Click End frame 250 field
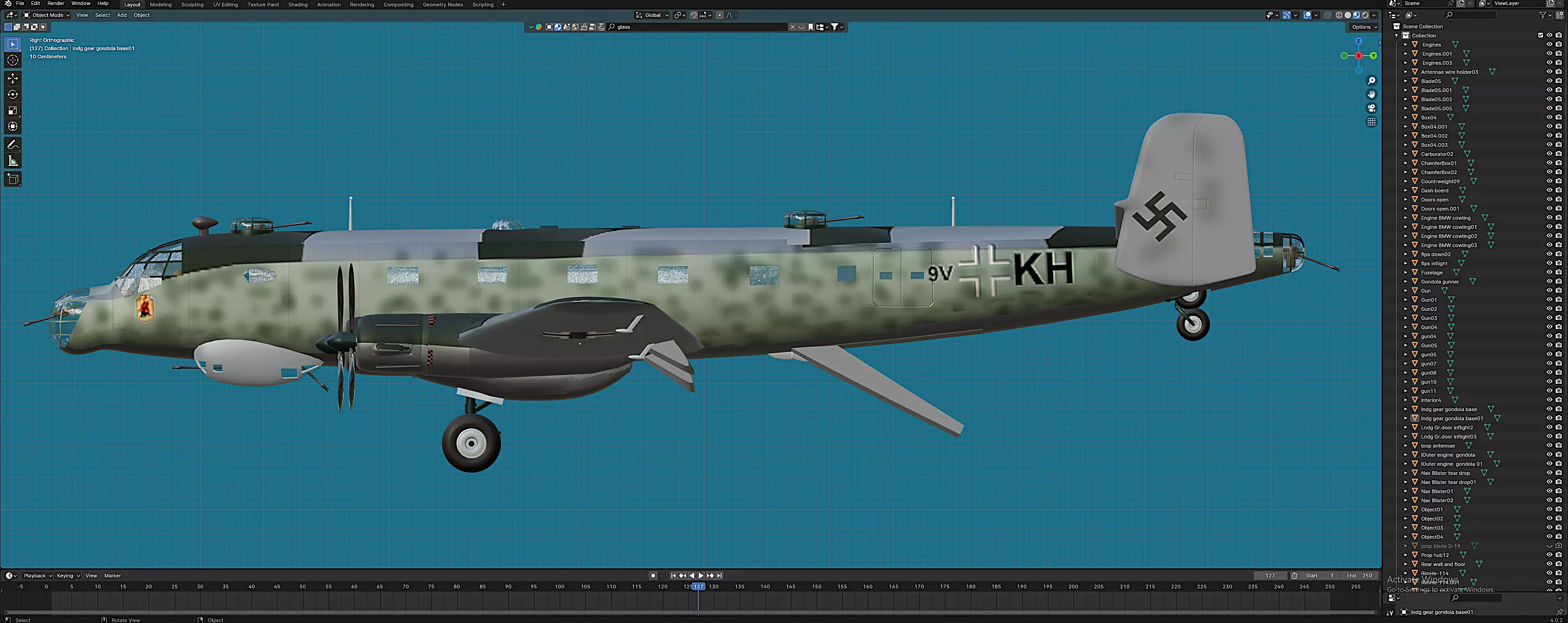This screenshot has width=1568, height=623. pos(1359,576)
